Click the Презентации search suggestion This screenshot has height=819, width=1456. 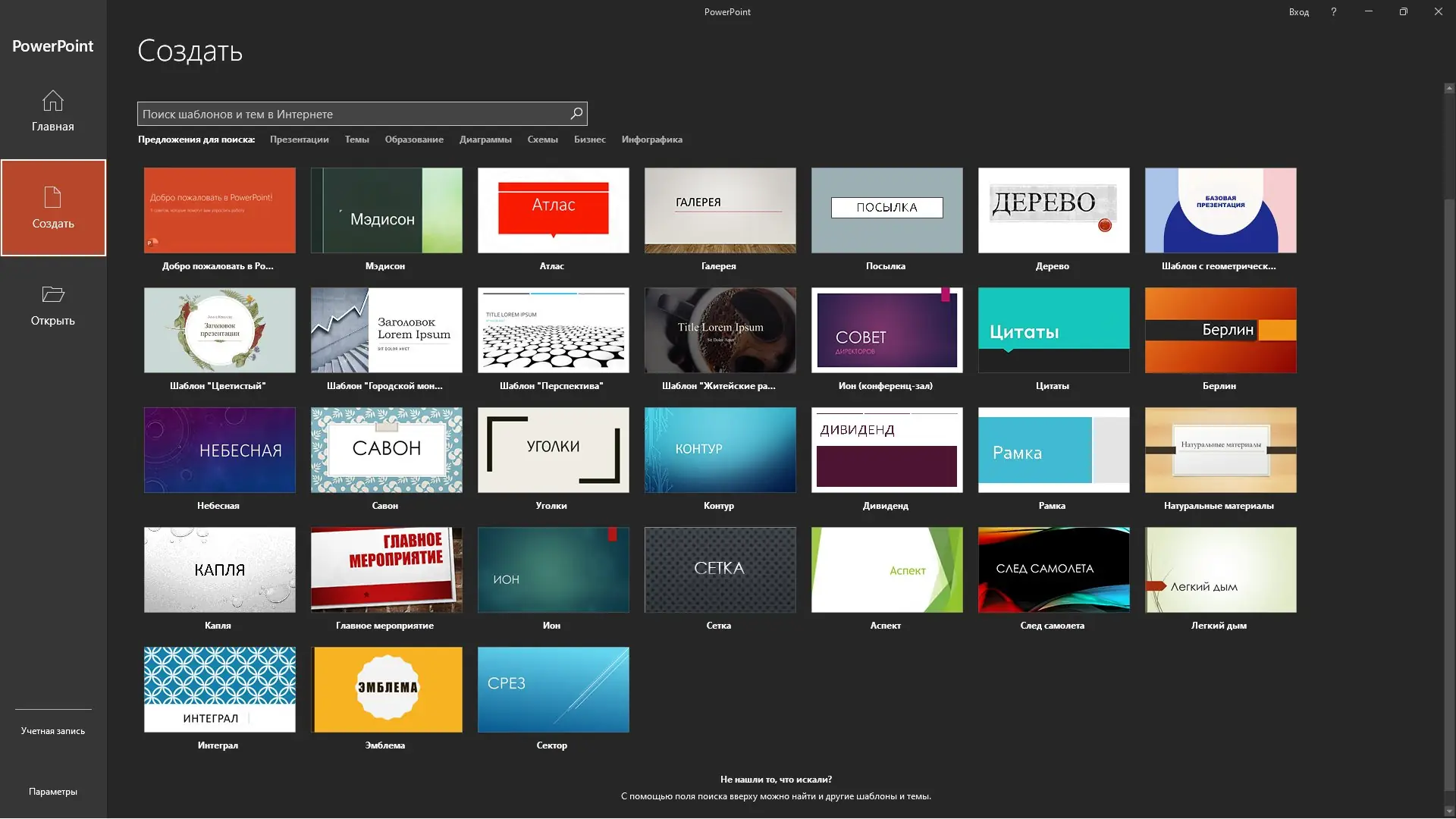(299, 140)
